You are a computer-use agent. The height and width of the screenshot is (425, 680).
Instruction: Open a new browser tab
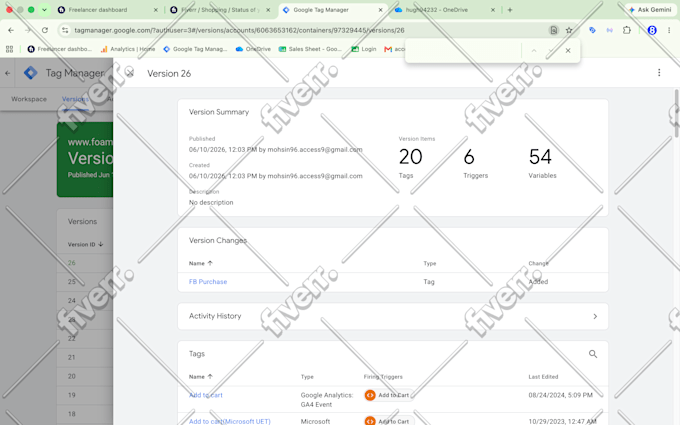pos(510,10)
